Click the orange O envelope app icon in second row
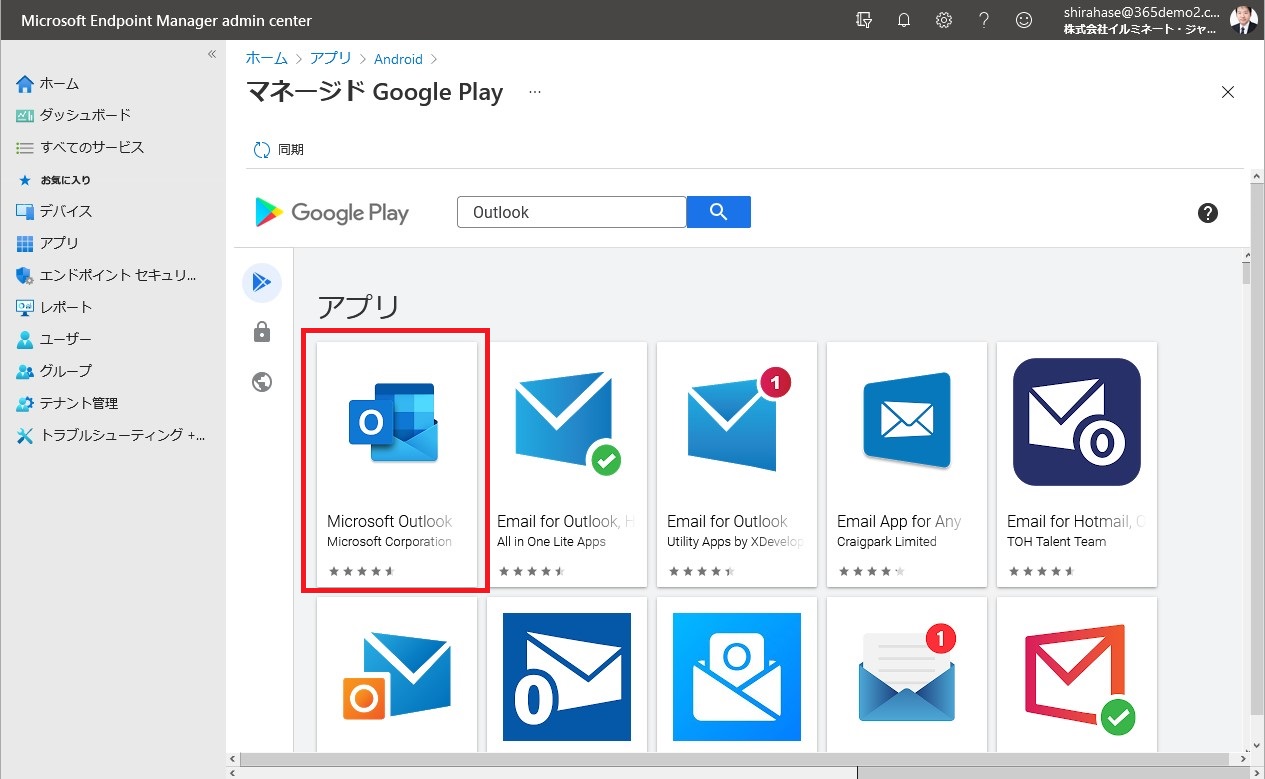 (397, 676)
